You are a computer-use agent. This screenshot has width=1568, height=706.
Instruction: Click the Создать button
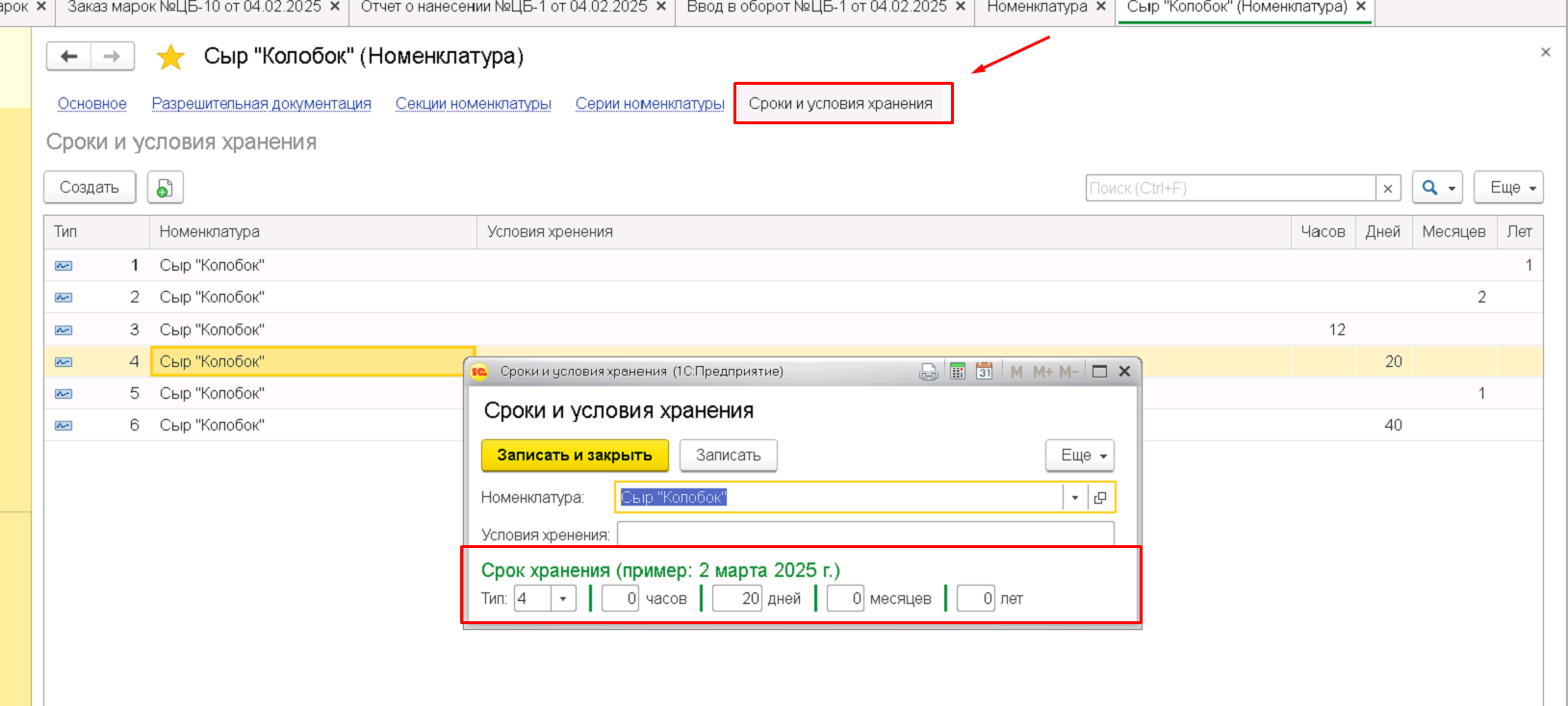pyautogui.click(x=90, y=188)
